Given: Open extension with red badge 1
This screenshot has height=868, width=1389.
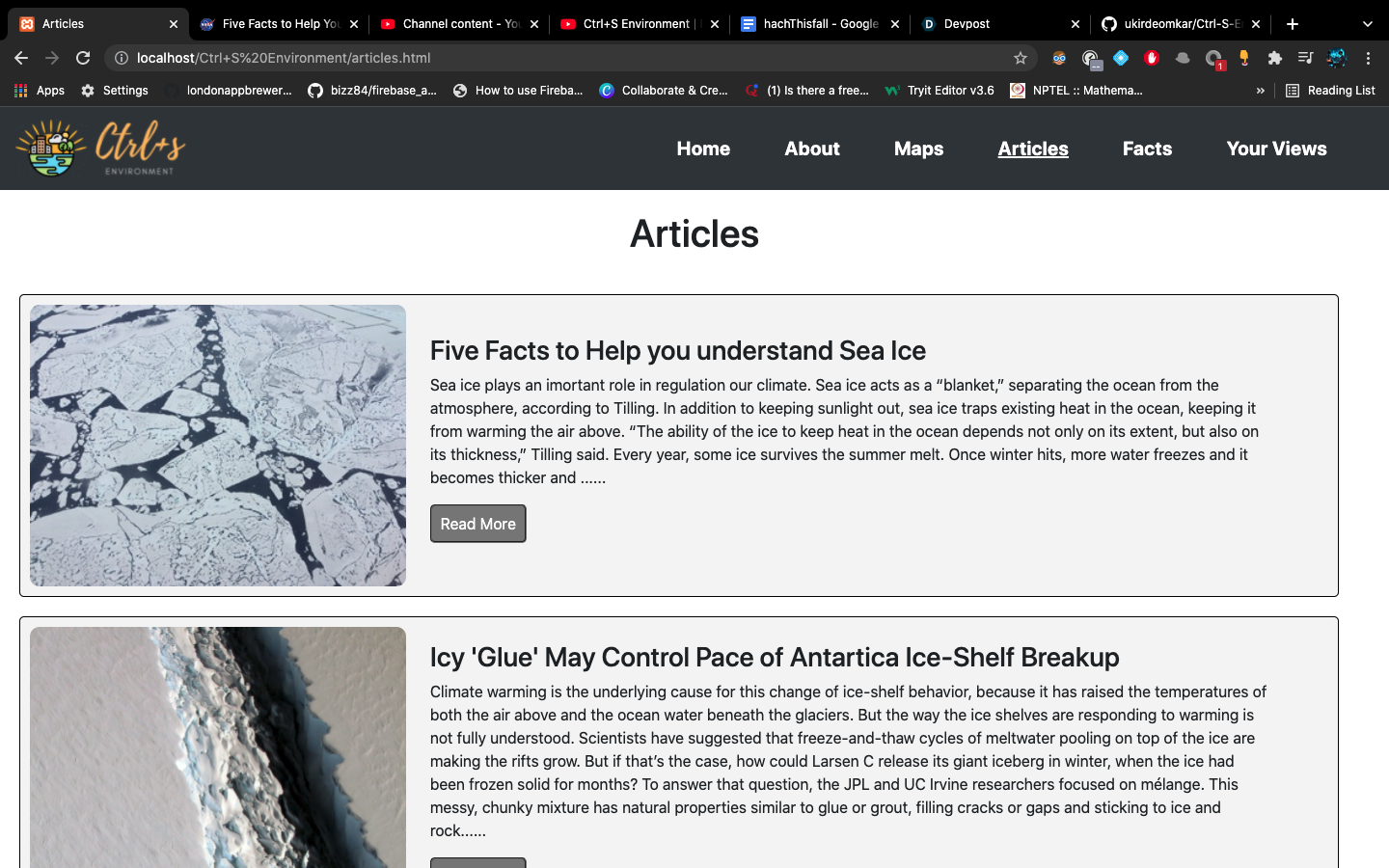Looking at the screenshot, I should (1214, 59).
